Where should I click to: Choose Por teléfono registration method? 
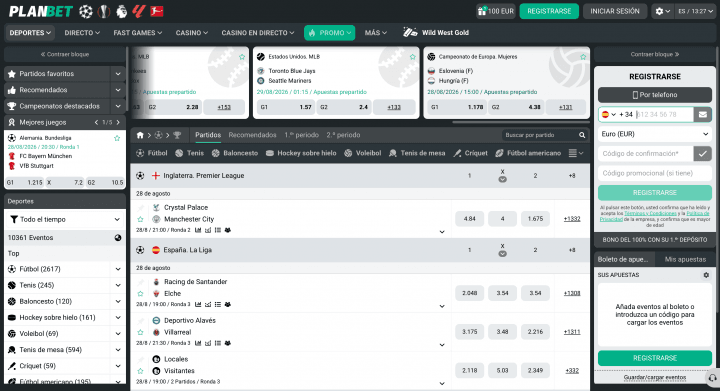point(655,95)
